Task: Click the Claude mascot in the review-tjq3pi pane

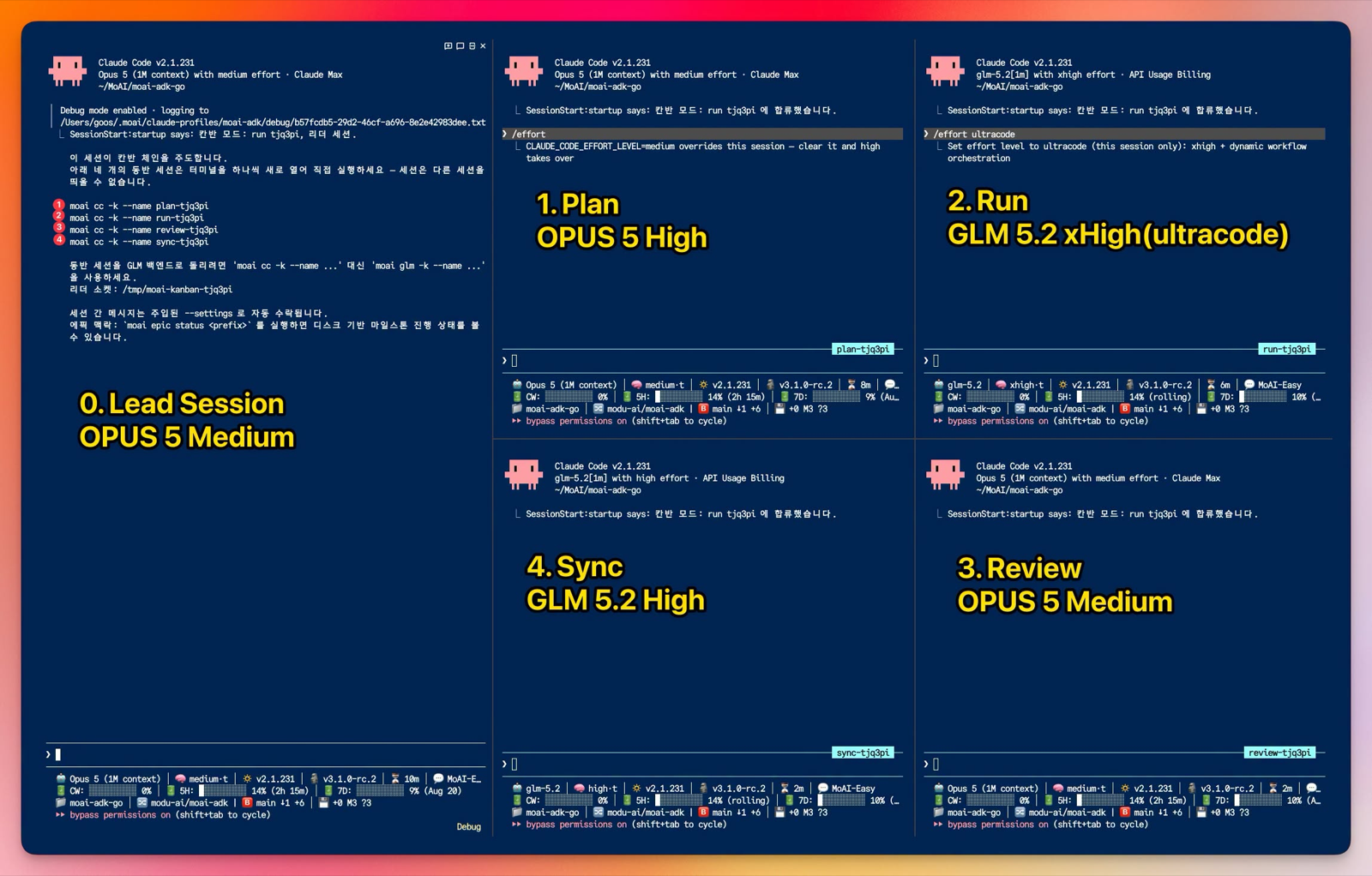Action: coord(946,474)
